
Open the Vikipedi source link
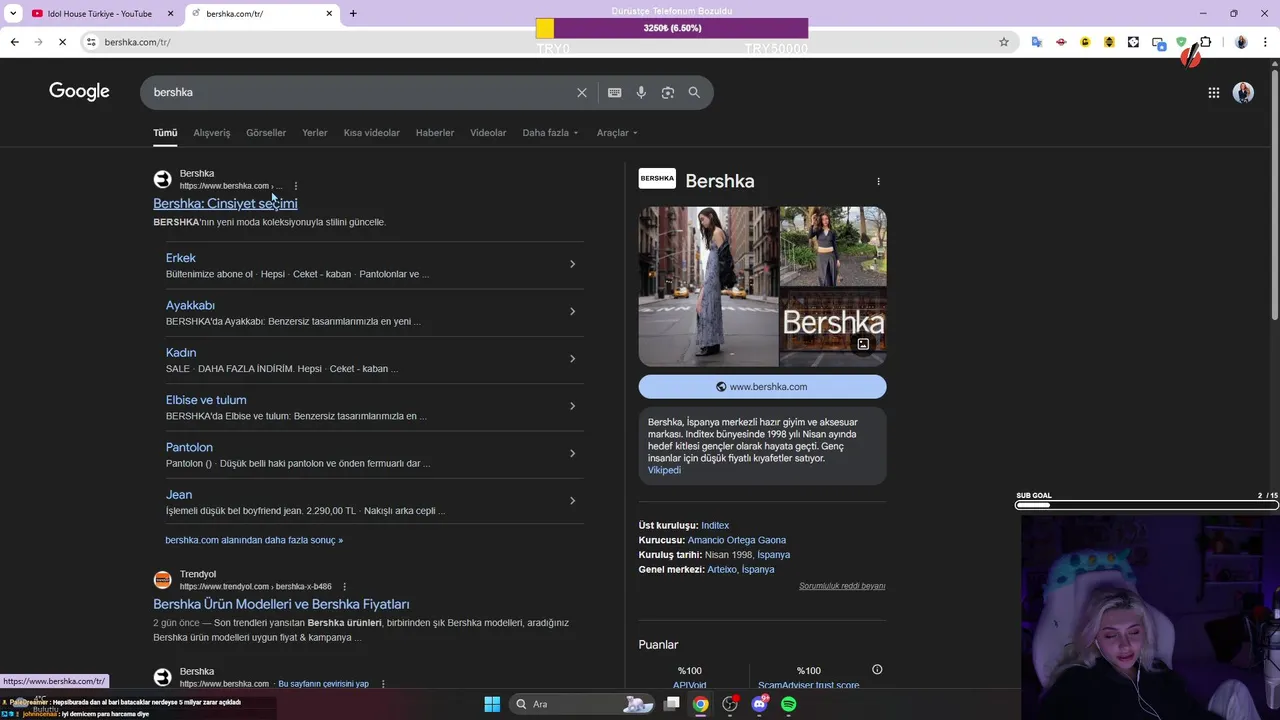coord(664,470)
